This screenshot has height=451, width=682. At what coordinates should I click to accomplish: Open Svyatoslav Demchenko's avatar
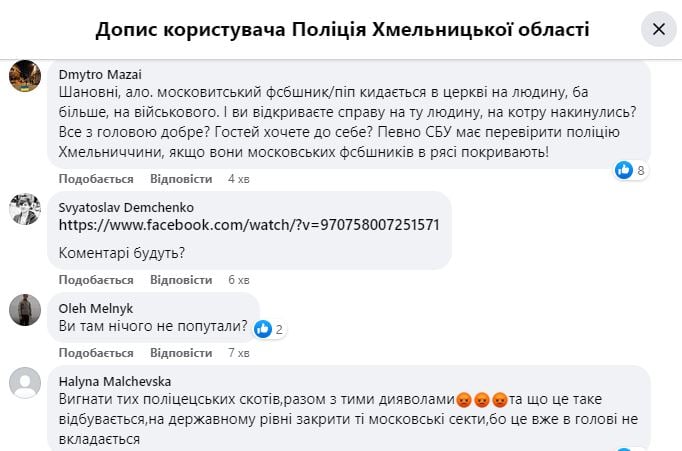(25, 208)
